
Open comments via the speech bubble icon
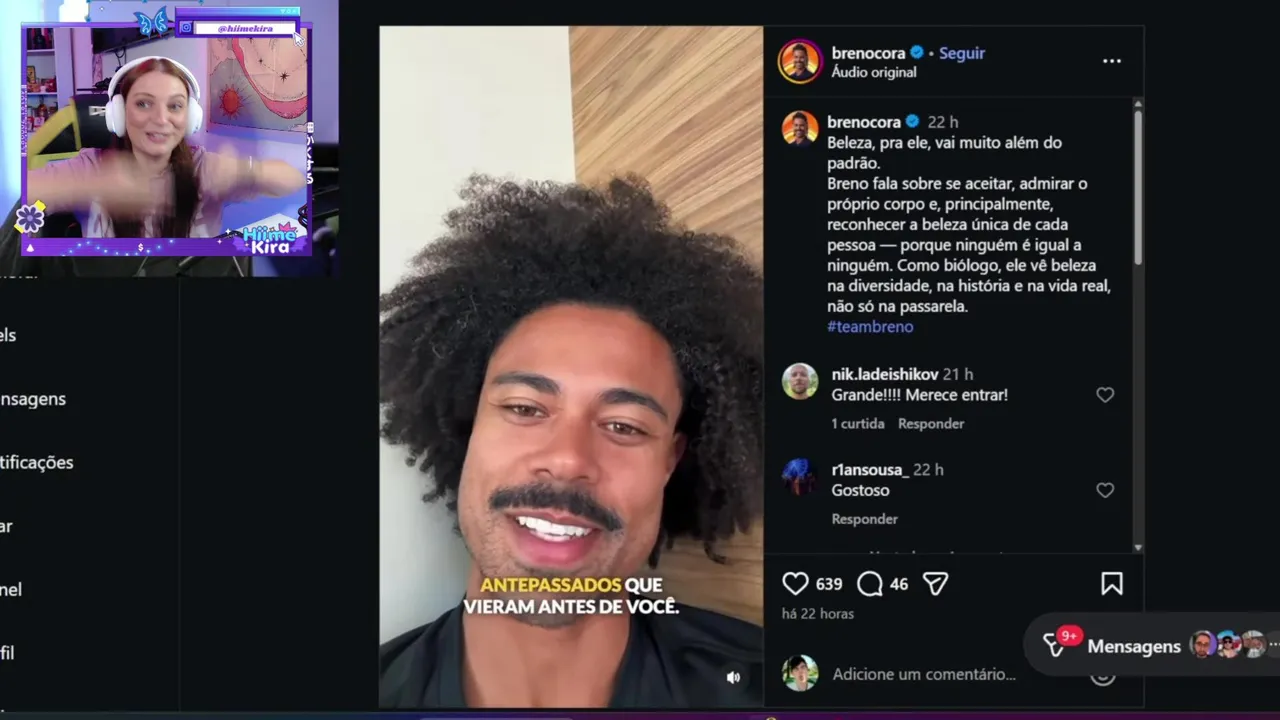click(870, 584)
